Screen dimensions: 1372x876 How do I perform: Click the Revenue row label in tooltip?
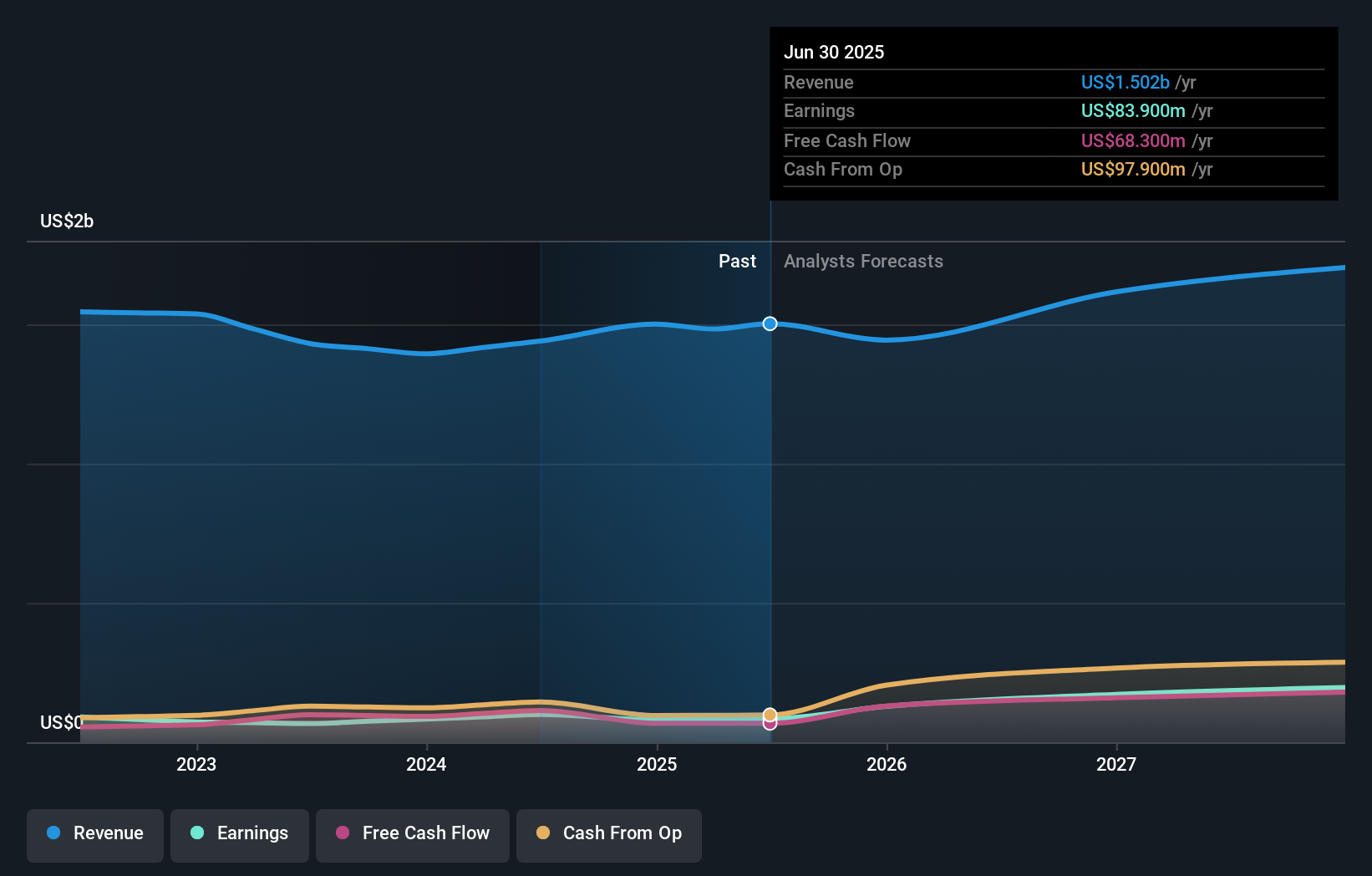click(819, 82)
